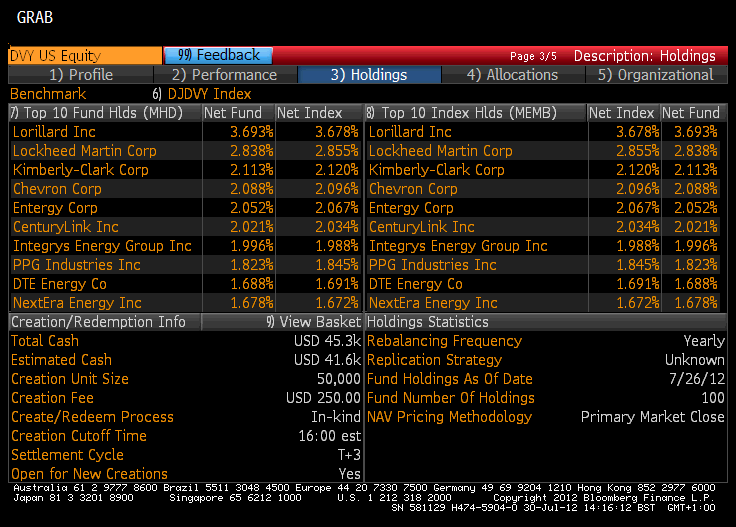Click the GRAB window title

pos(35,17)
